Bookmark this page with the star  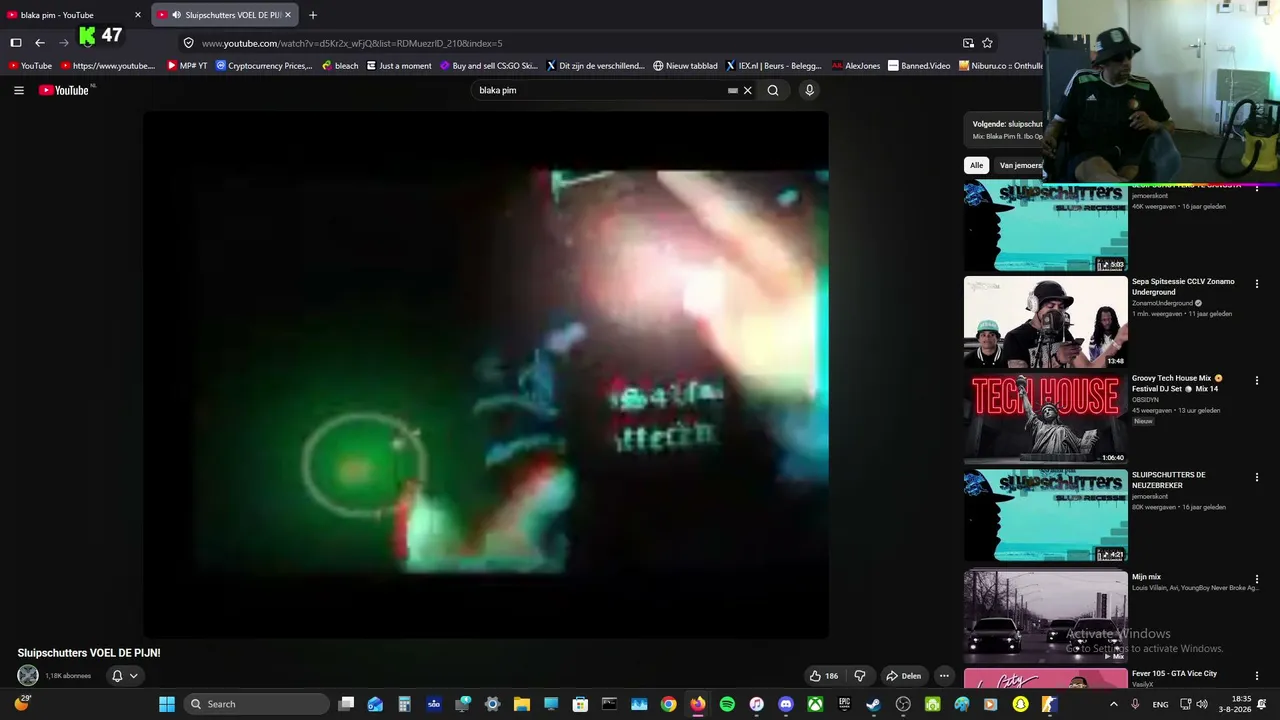(x=987, y=43)
